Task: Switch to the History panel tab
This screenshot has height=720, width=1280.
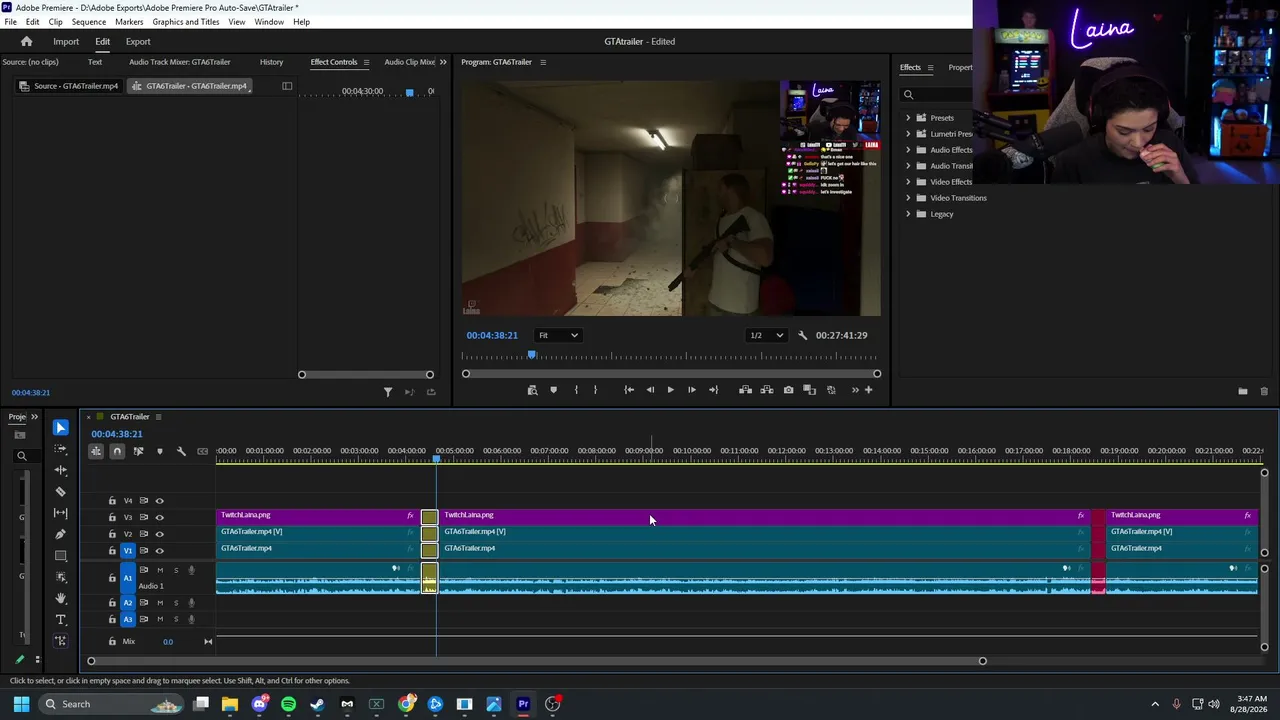Action: [x=271, y=62]
